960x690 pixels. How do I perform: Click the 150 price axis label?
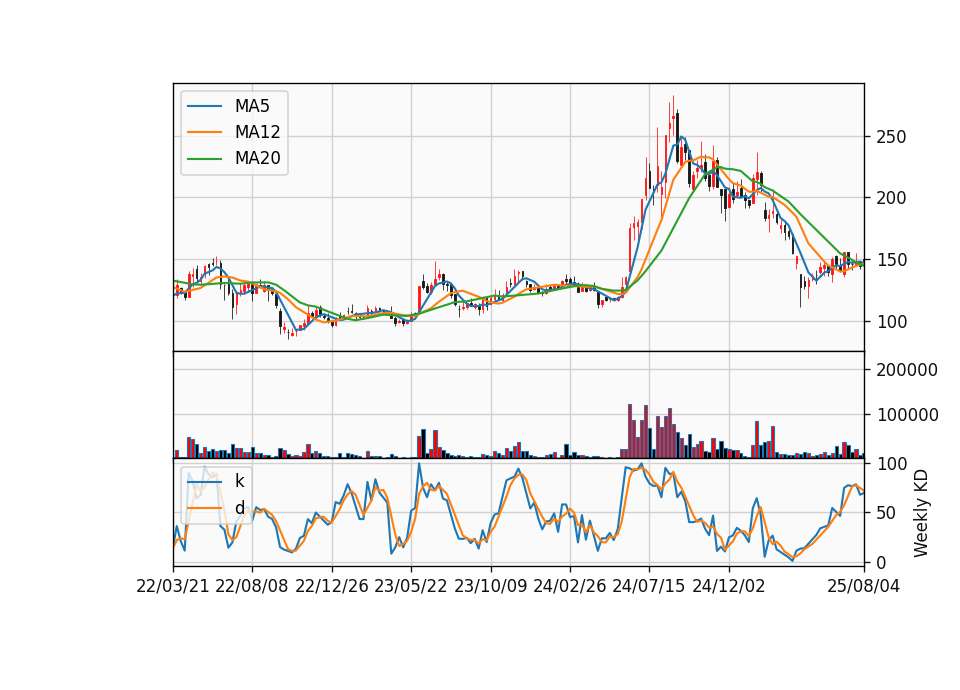(891, 260)
